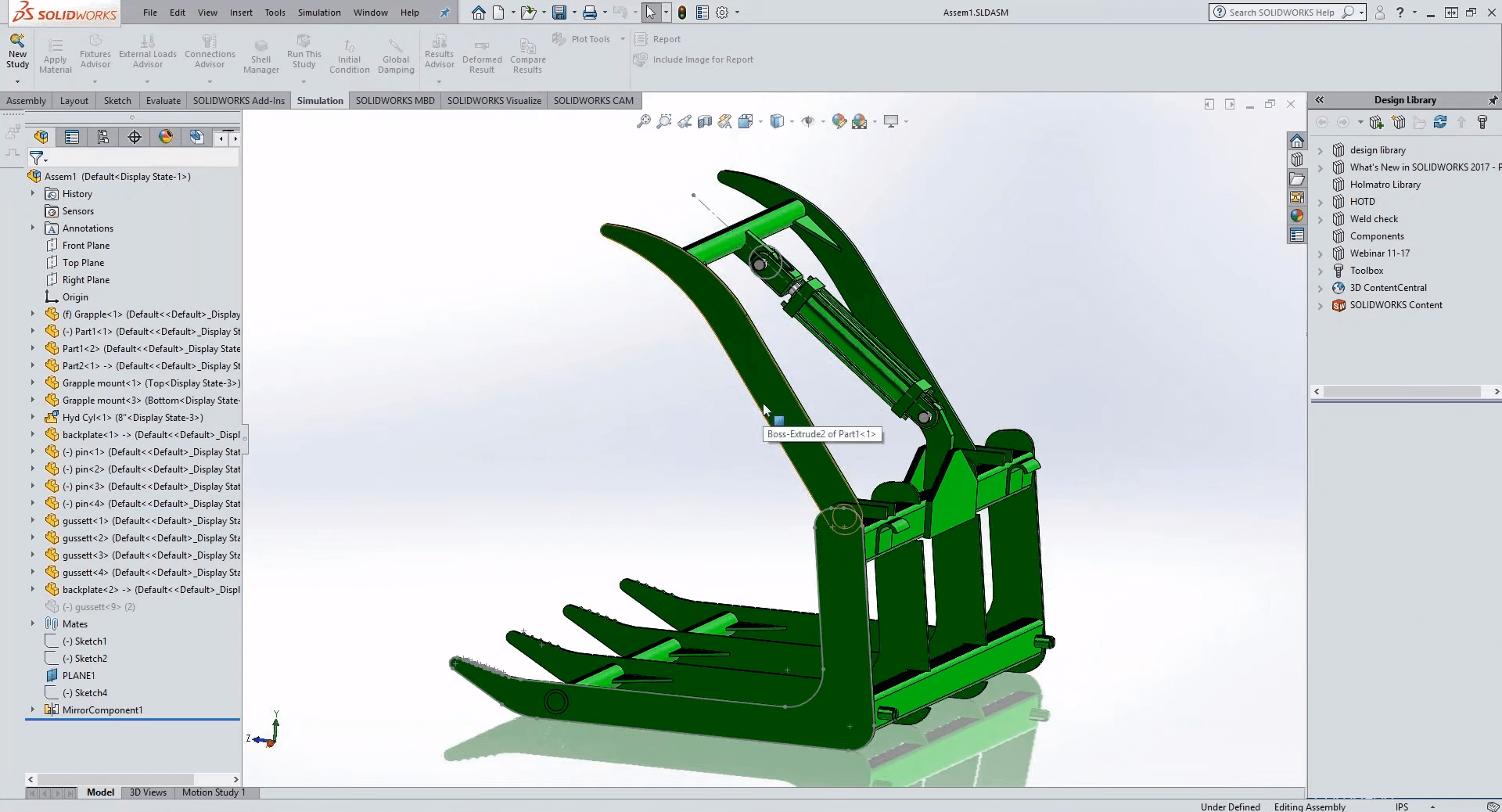
Task: Click the FeatureManager filter funnel icon
Action: (36, 158)
